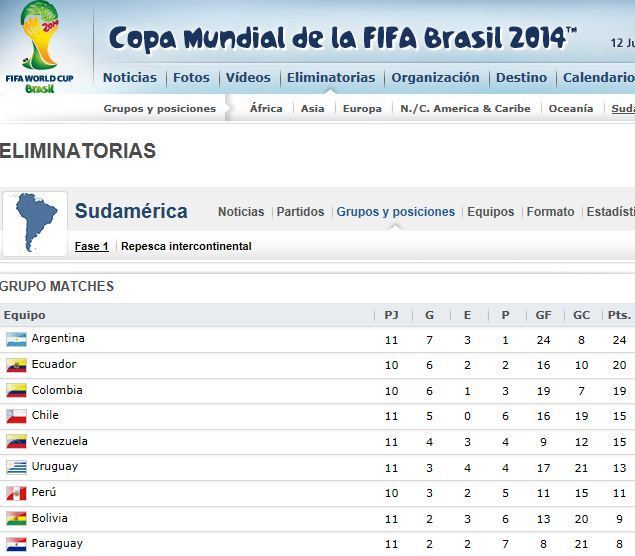This screenshot has height=556, width=635.
Task: Click the Ecuador flag icon
Action: [16, 365]
